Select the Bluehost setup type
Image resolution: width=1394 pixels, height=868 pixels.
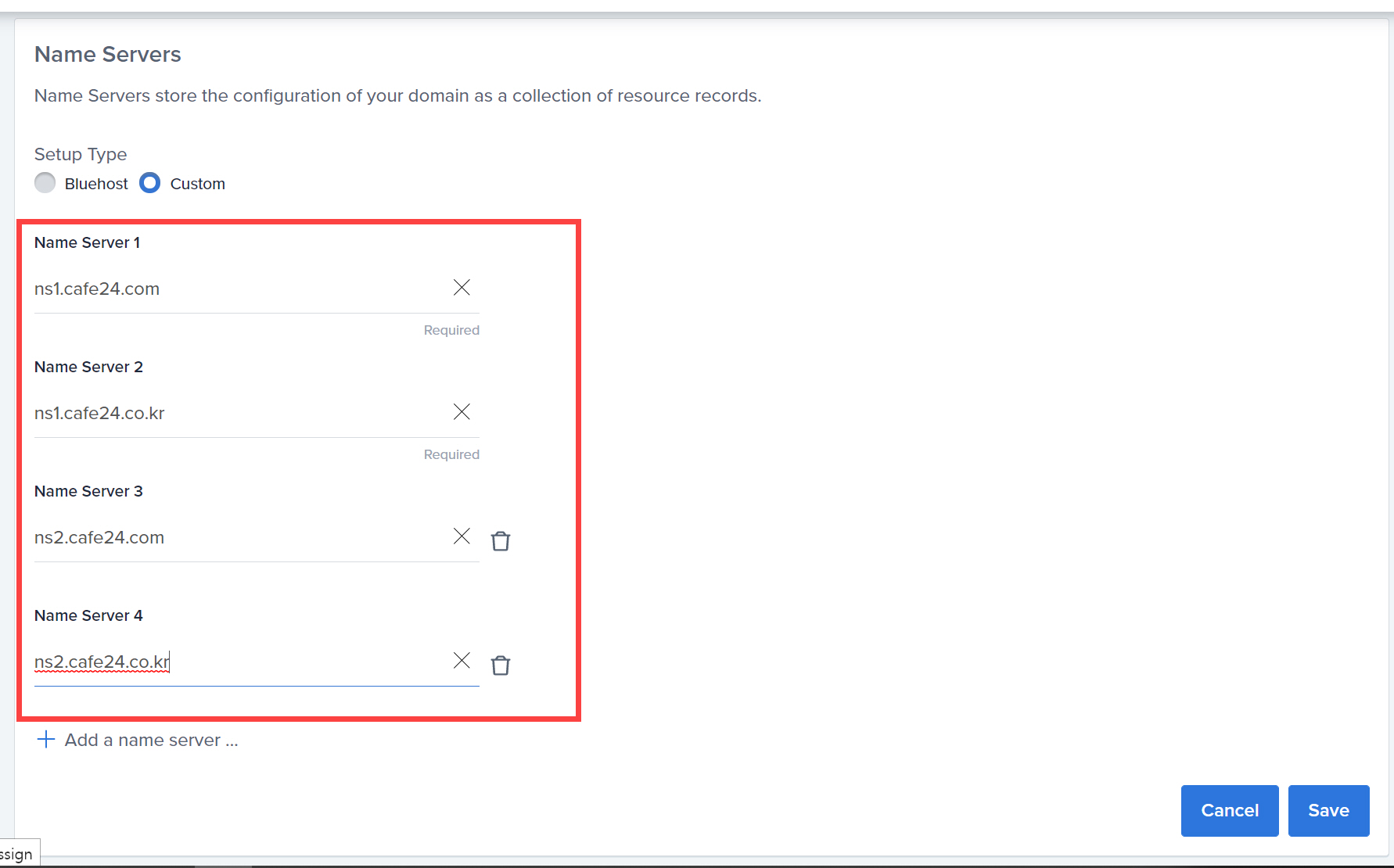click(45, 183)
